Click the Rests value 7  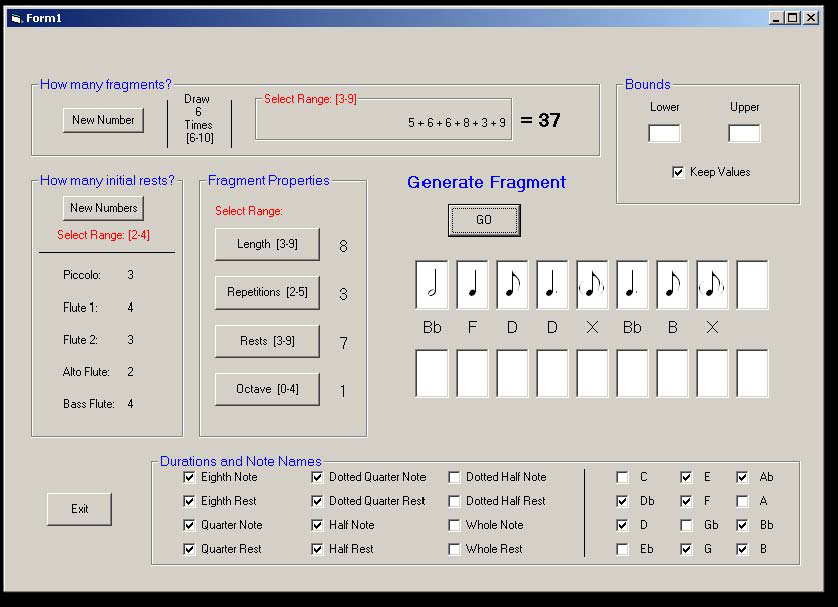(343, 343)
